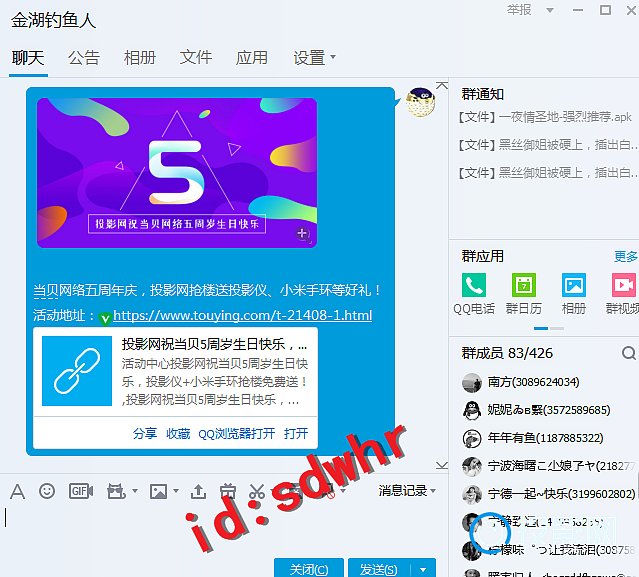Open the send options arrow beside 发送
The height and width of the screenshot is (577, 639).
(x=423, y=569)
